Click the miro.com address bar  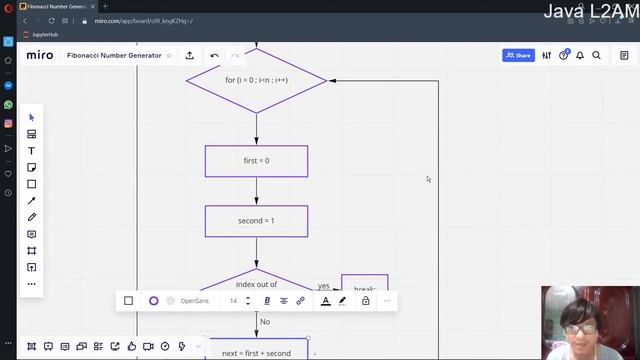(x=144, y=21)
